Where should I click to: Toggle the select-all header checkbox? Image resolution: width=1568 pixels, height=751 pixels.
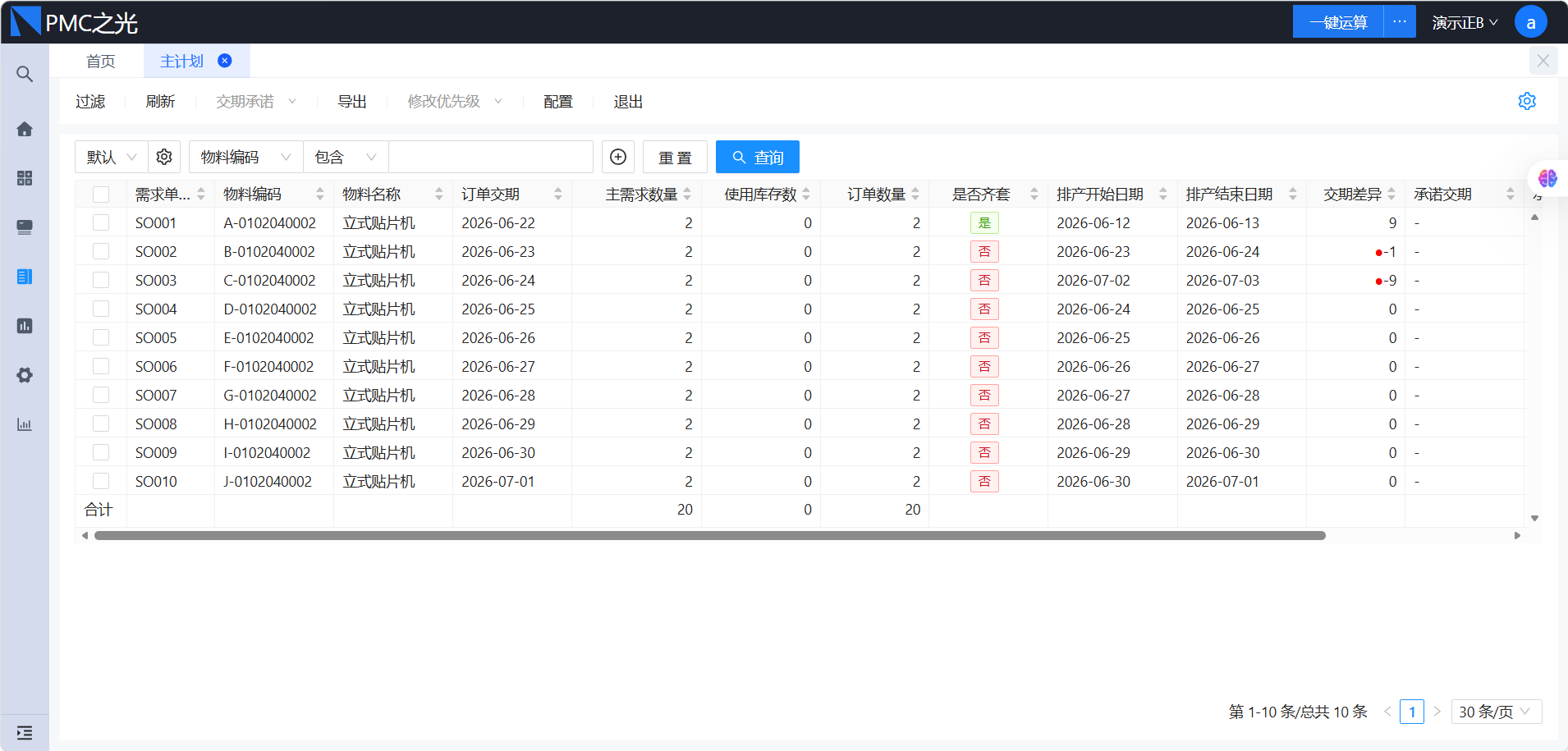(x=101, y=195)
